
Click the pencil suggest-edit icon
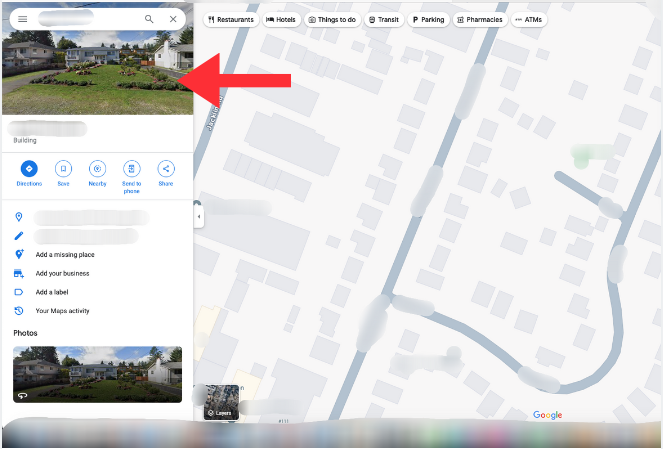pos(19,236)
